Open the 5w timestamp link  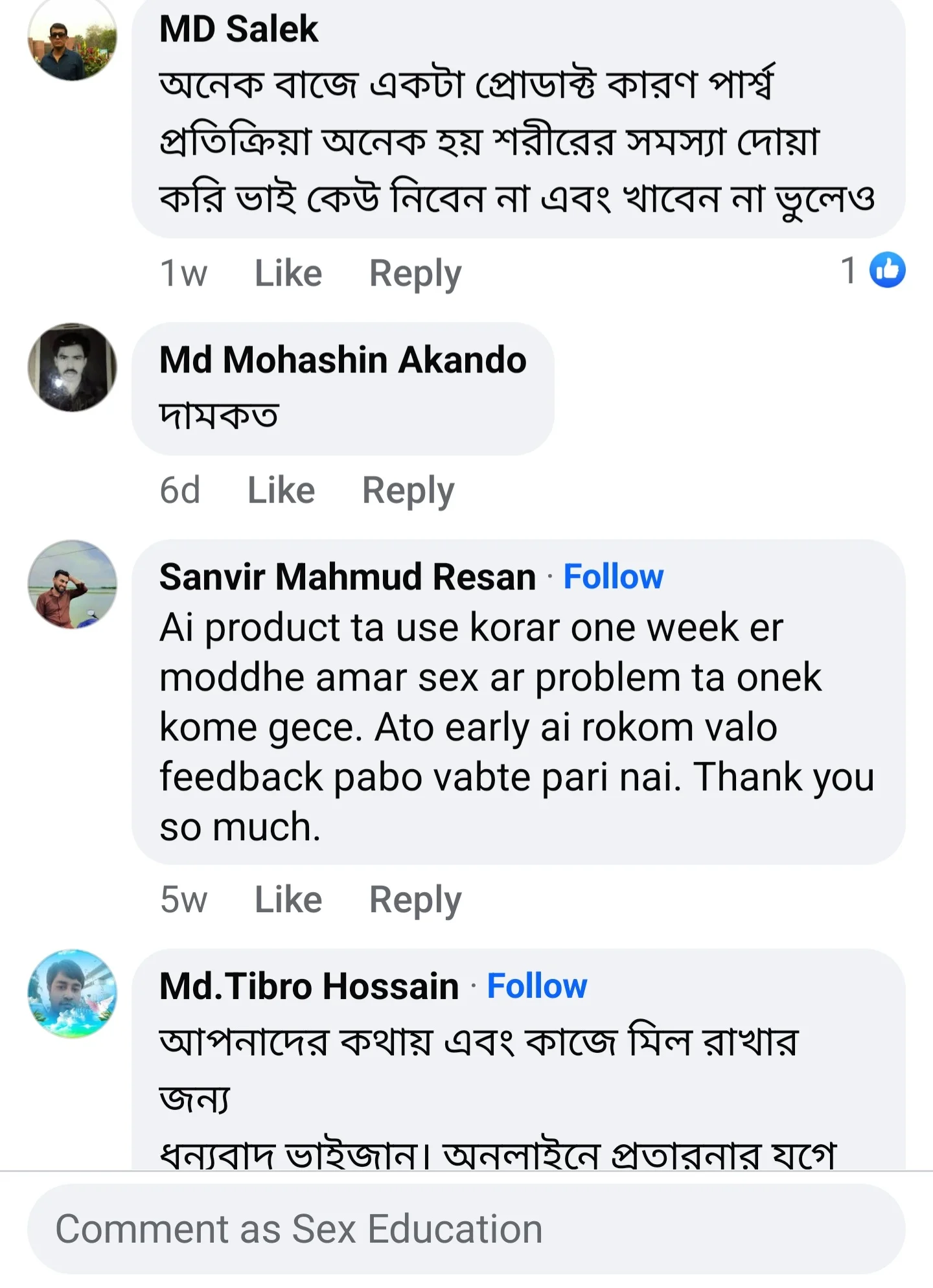(183, 898)
